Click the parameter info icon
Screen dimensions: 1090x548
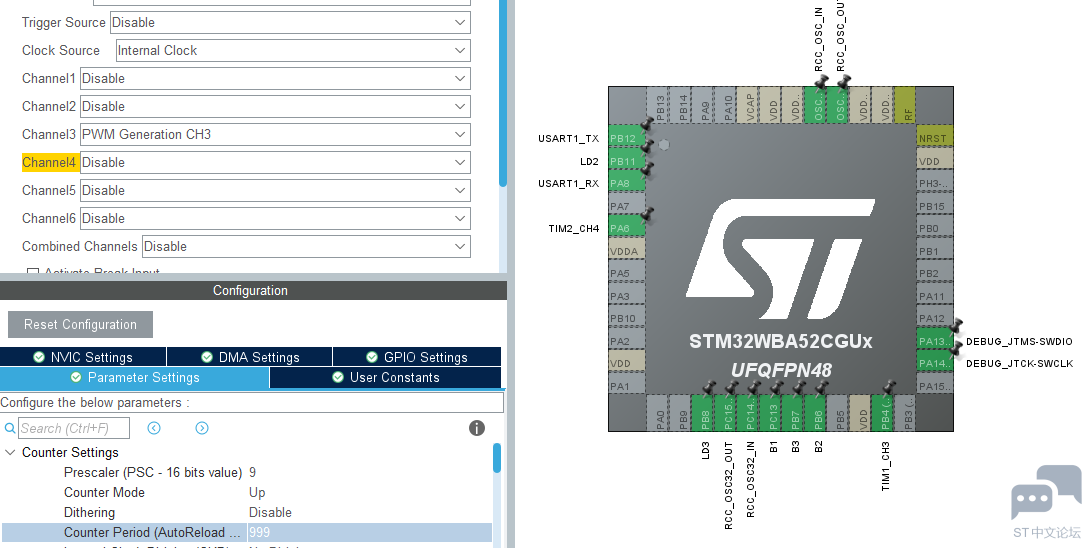[x=477, y=428]
